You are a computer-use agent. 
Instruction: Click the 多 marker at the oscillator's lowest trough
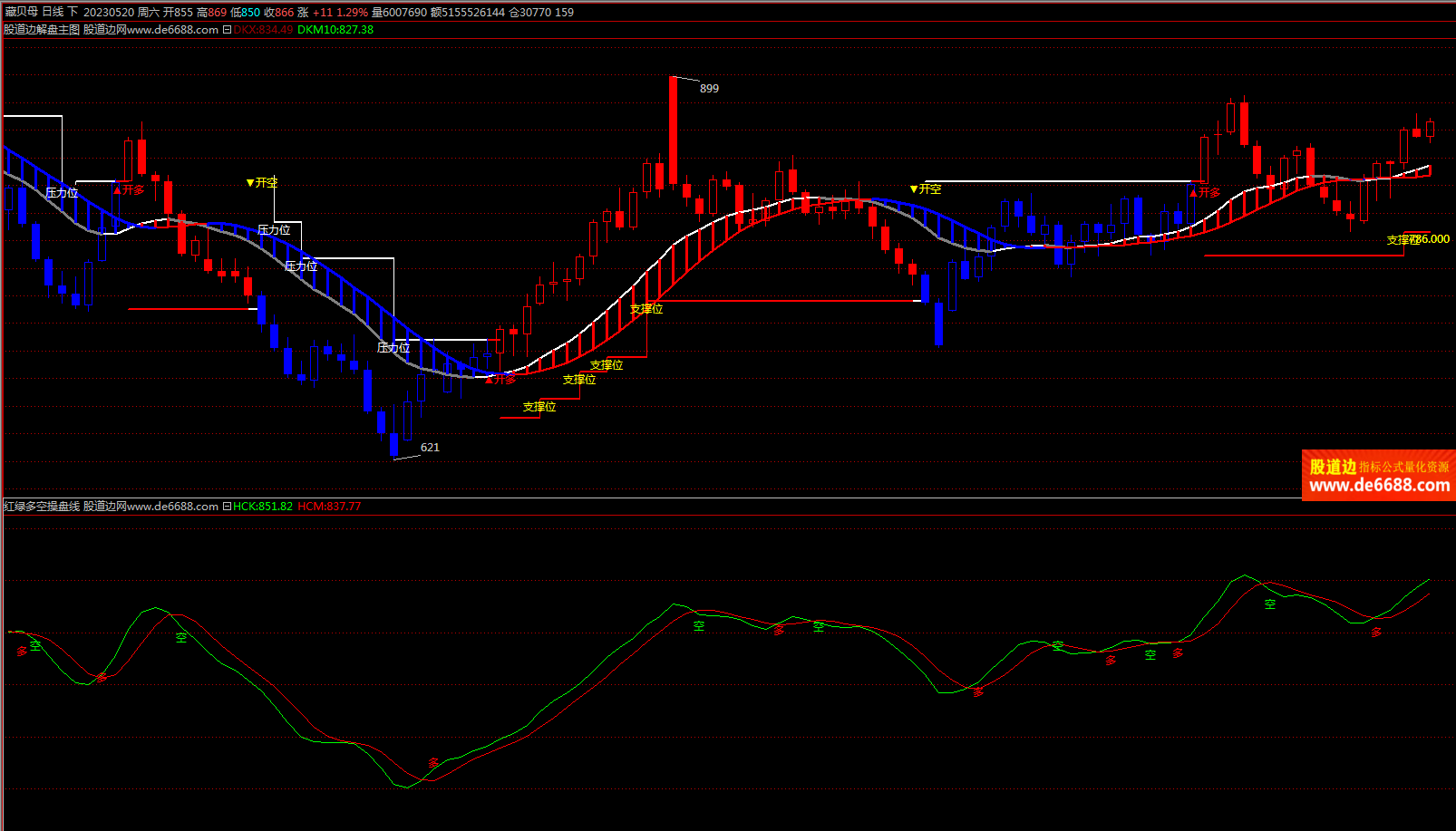[x=433, y=763]
